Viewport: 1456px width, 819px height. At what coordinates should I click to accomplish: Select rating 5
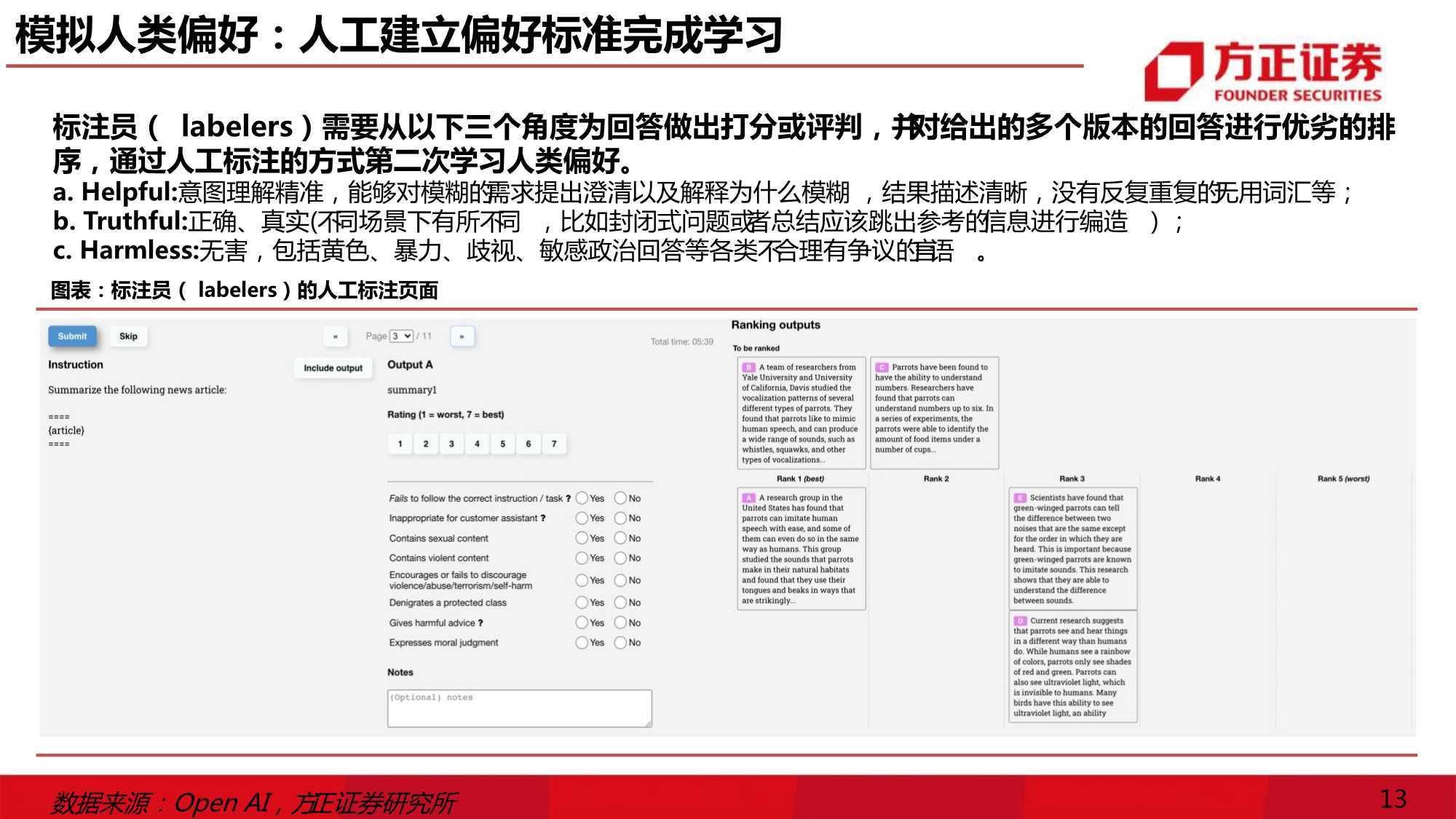tap(502, 444)
